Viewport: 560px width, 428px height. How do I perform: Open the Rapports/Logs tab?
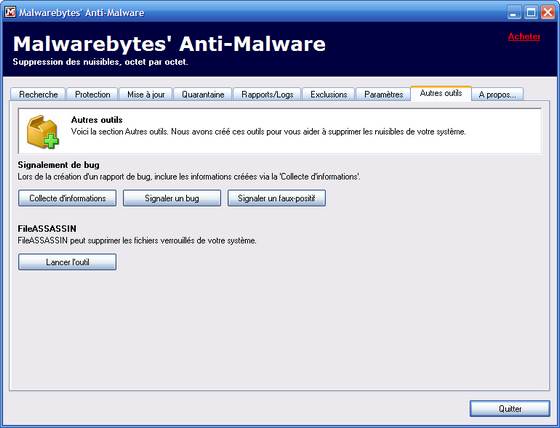tap(267, 94)
